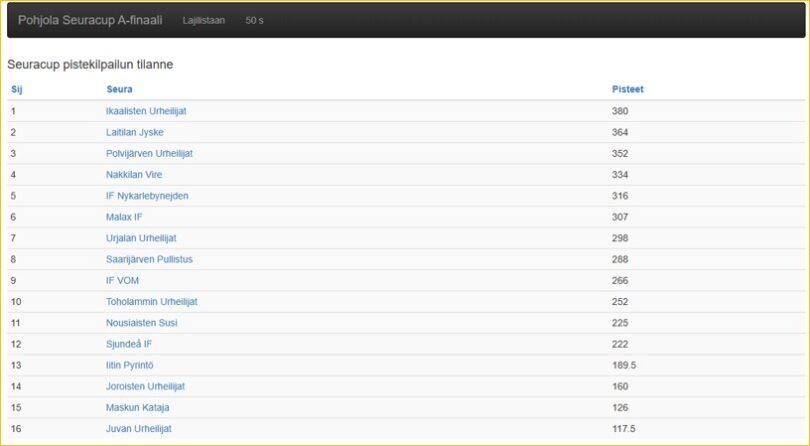Open the Nakkilan Vire club link
This screenshot has width=810, height=446.
[134, 175]
